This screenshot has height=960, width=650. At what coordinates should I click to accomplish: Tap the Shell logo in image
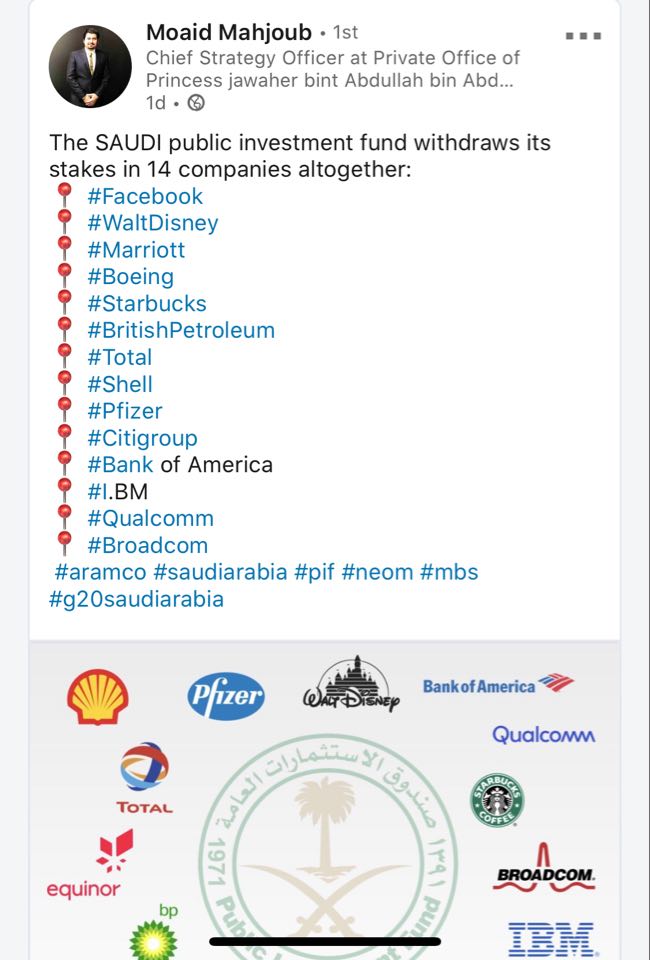pos(97,696)
